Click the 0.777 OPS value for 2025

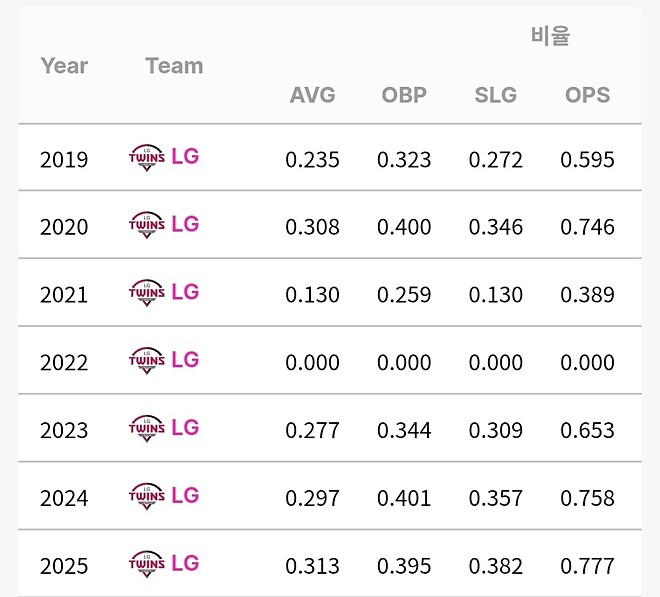point(587,566)
